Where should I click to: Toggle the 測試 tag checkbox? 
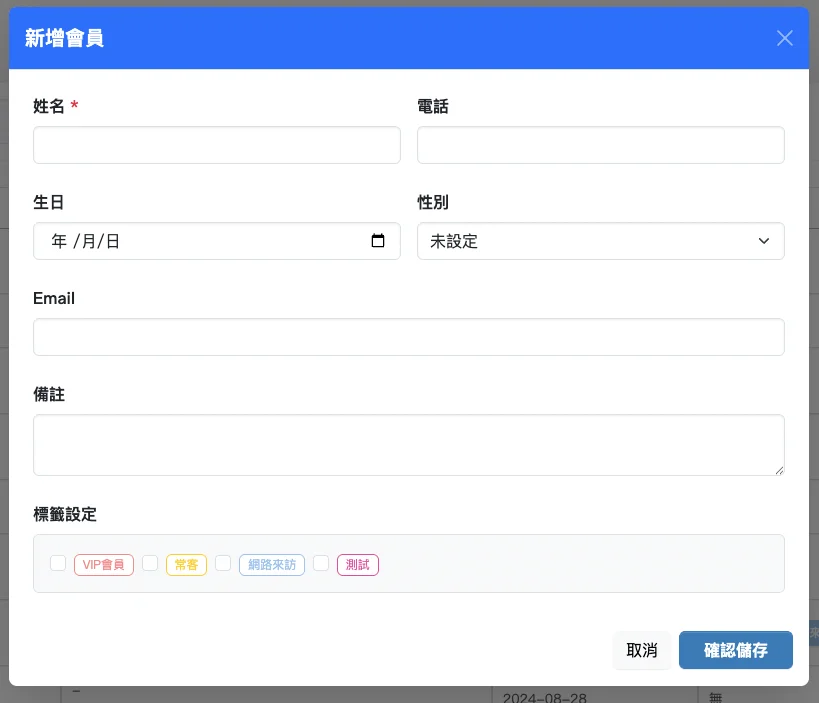[321, 563]
